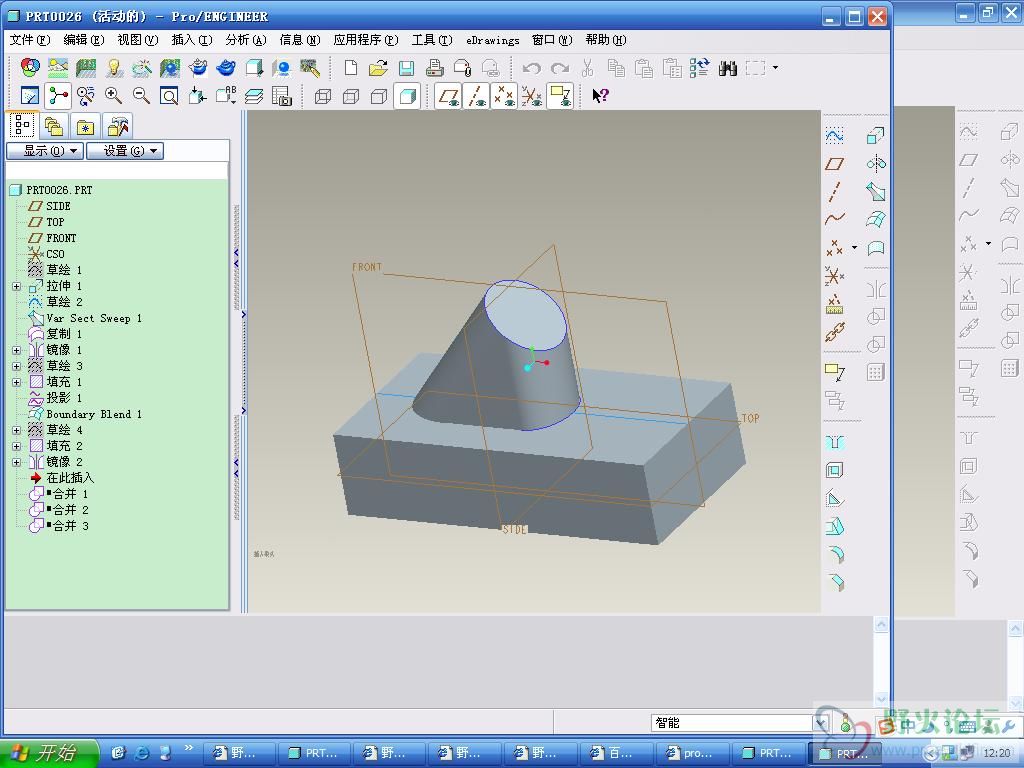Toggle datum axes visibility
The height and width of the screenshot is (768, 1024).
pos(476,96)
